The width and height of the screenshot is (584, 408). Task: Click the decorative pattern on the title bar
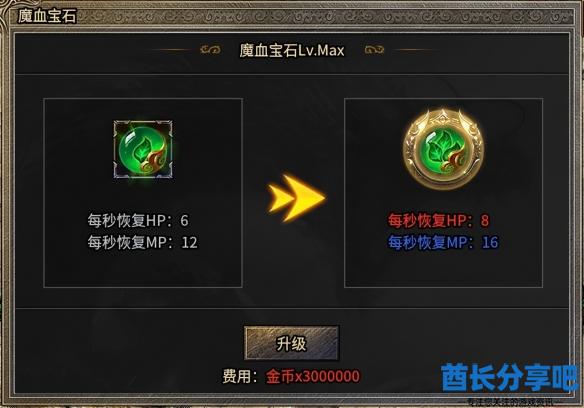(324, 17)
